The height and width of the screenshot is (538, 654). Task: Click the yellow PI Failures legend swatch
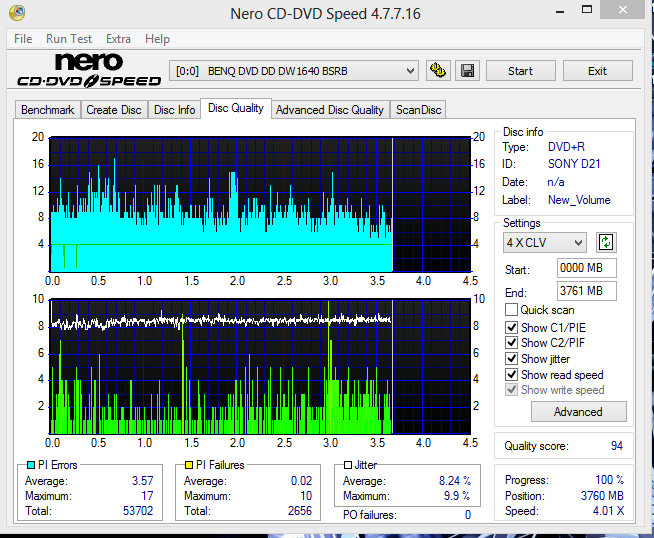pyautogui.click(x=189, y=465)
